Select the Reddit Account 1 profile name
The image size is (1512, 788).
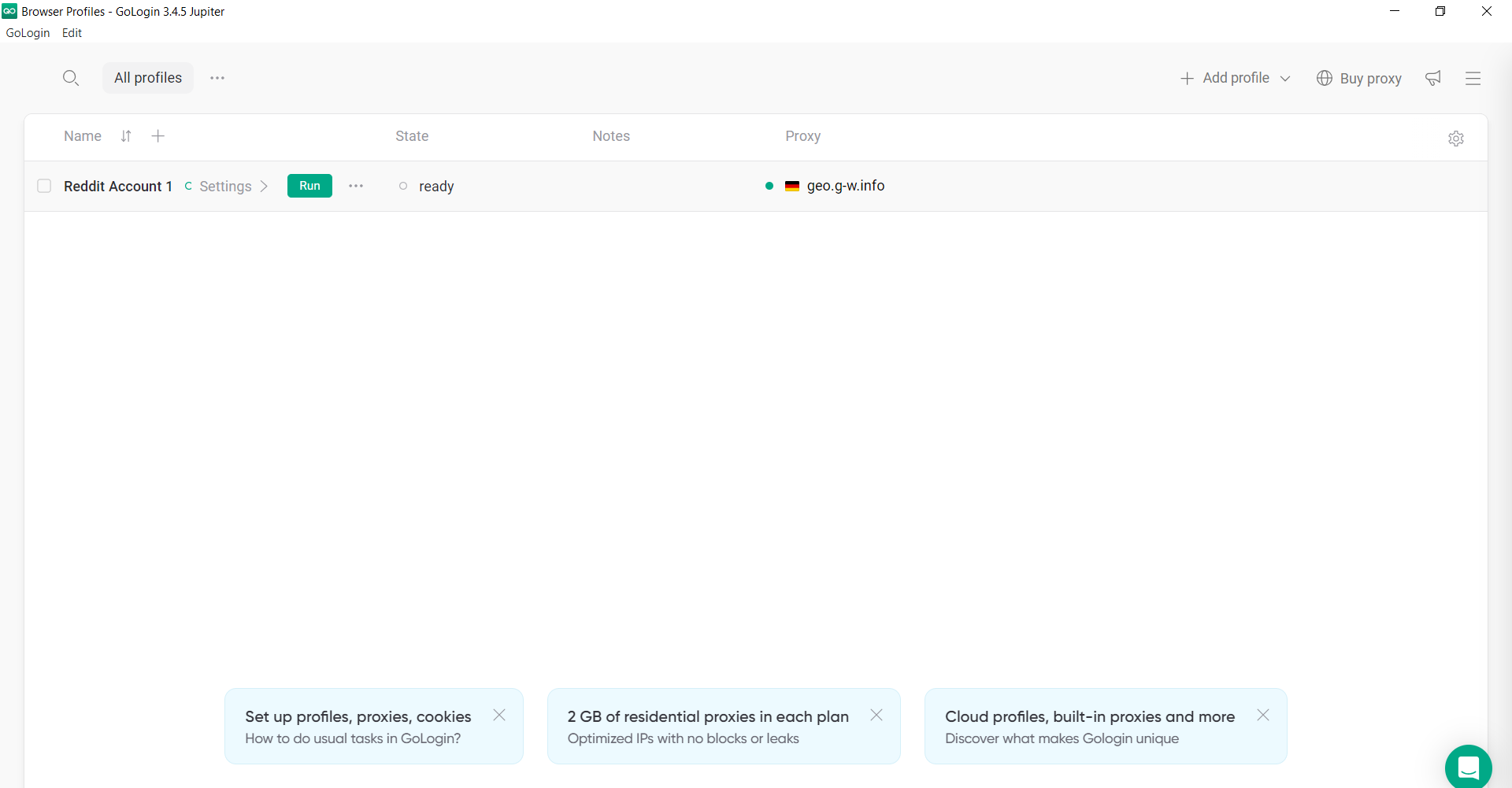click(118, 187)
